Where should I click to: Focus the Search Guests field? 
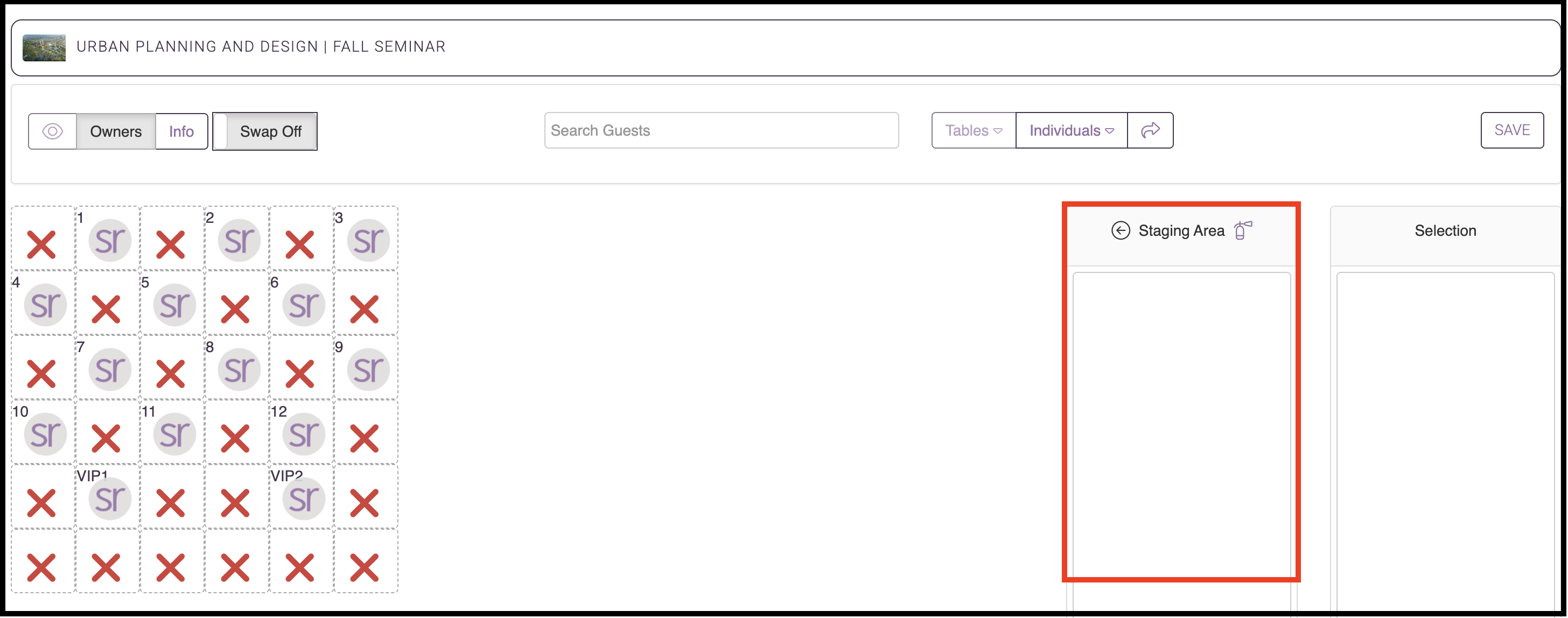click(722, 130)
